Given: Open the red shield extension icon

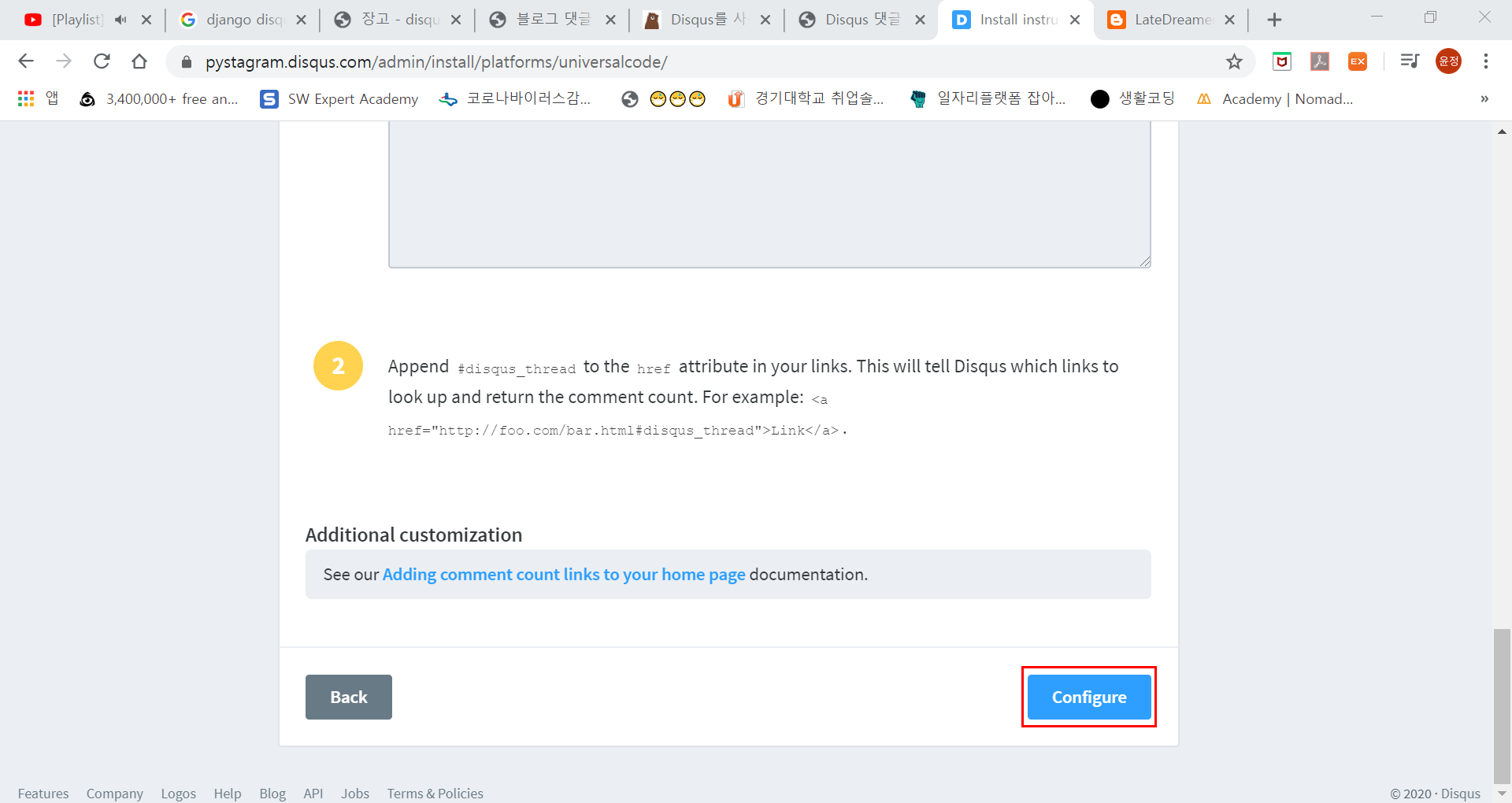Looking at the screenshot, I should tap(1282, 61).
